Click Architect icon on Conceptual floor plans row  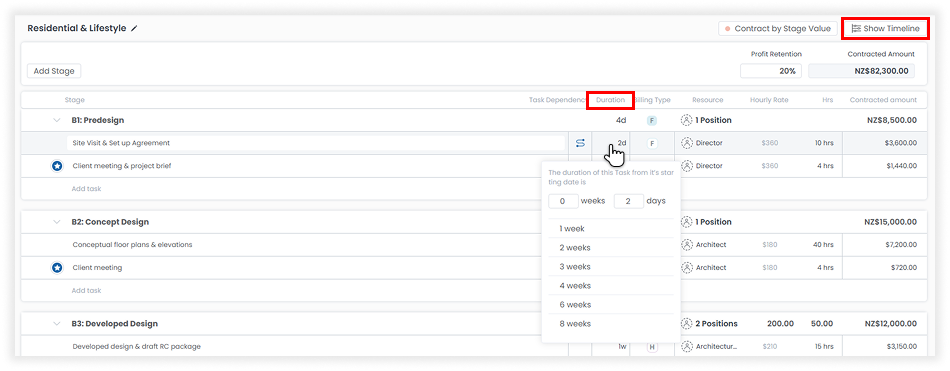tap(686, 245)
